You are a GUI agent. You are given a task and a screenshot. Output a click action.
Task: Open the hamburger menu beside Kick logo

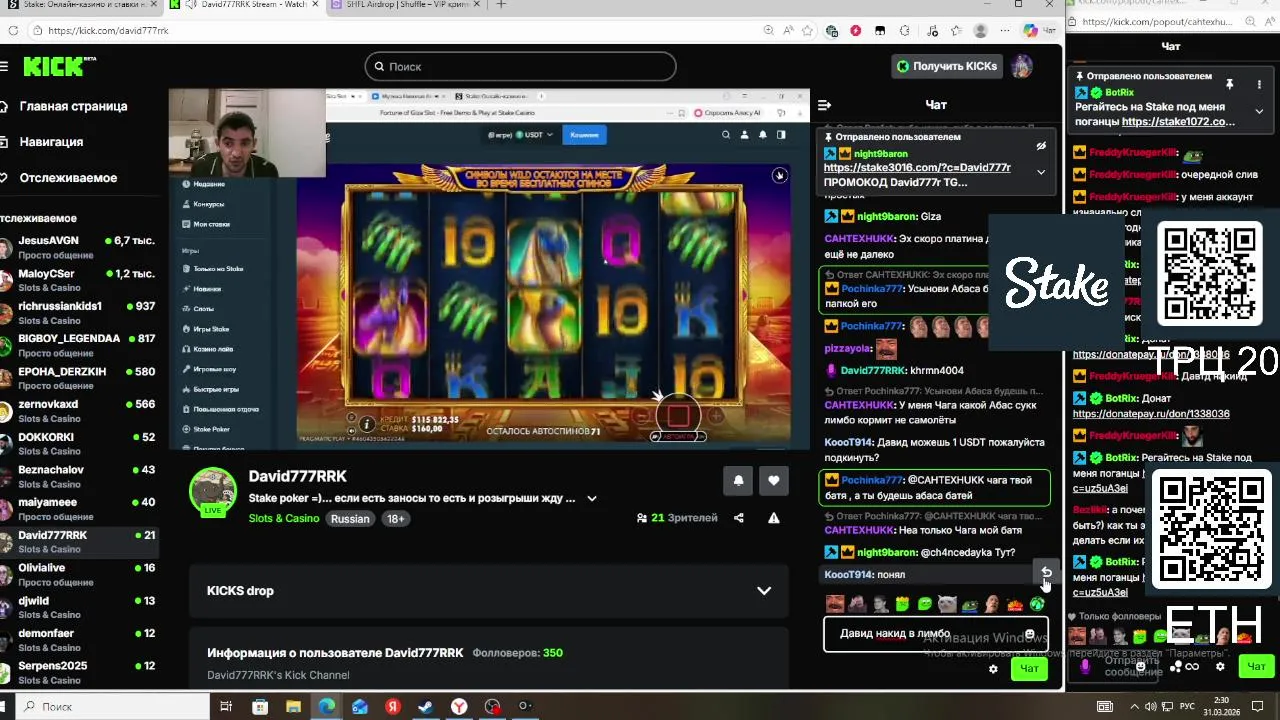(5, 67)
